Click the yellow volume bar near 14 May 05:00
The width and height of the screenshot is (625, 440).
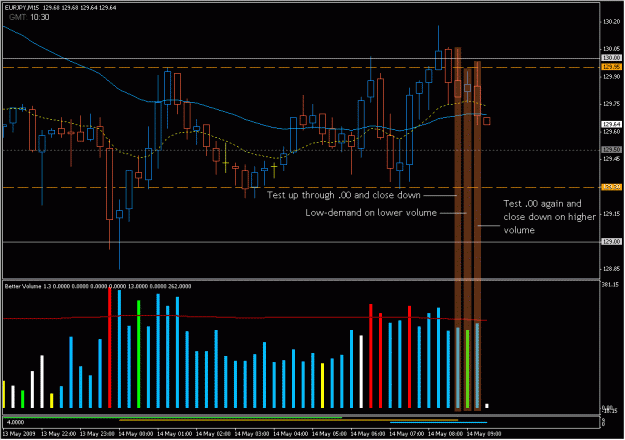click(322, 385)
